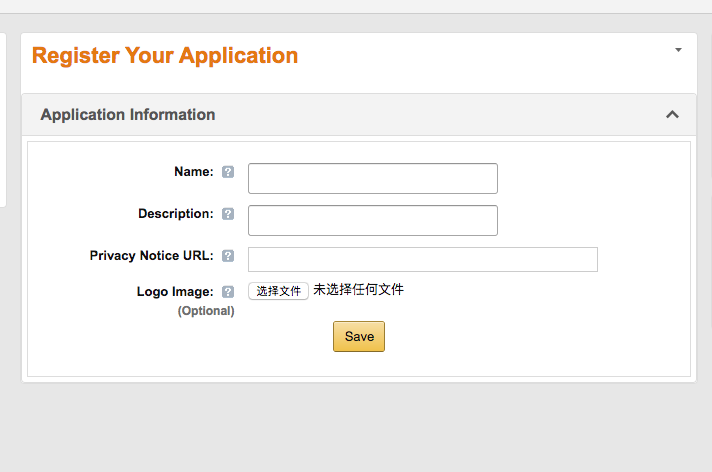Click the Save button

(358, 336)
